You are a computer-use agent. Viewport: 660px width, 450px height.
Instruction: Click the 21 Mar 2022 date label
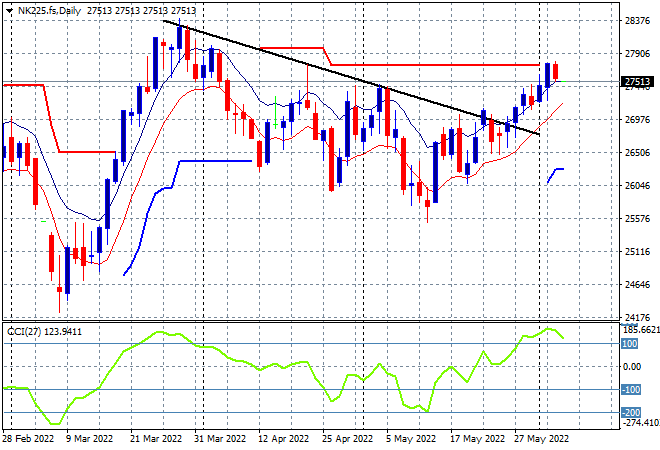(x=156, y=439)
